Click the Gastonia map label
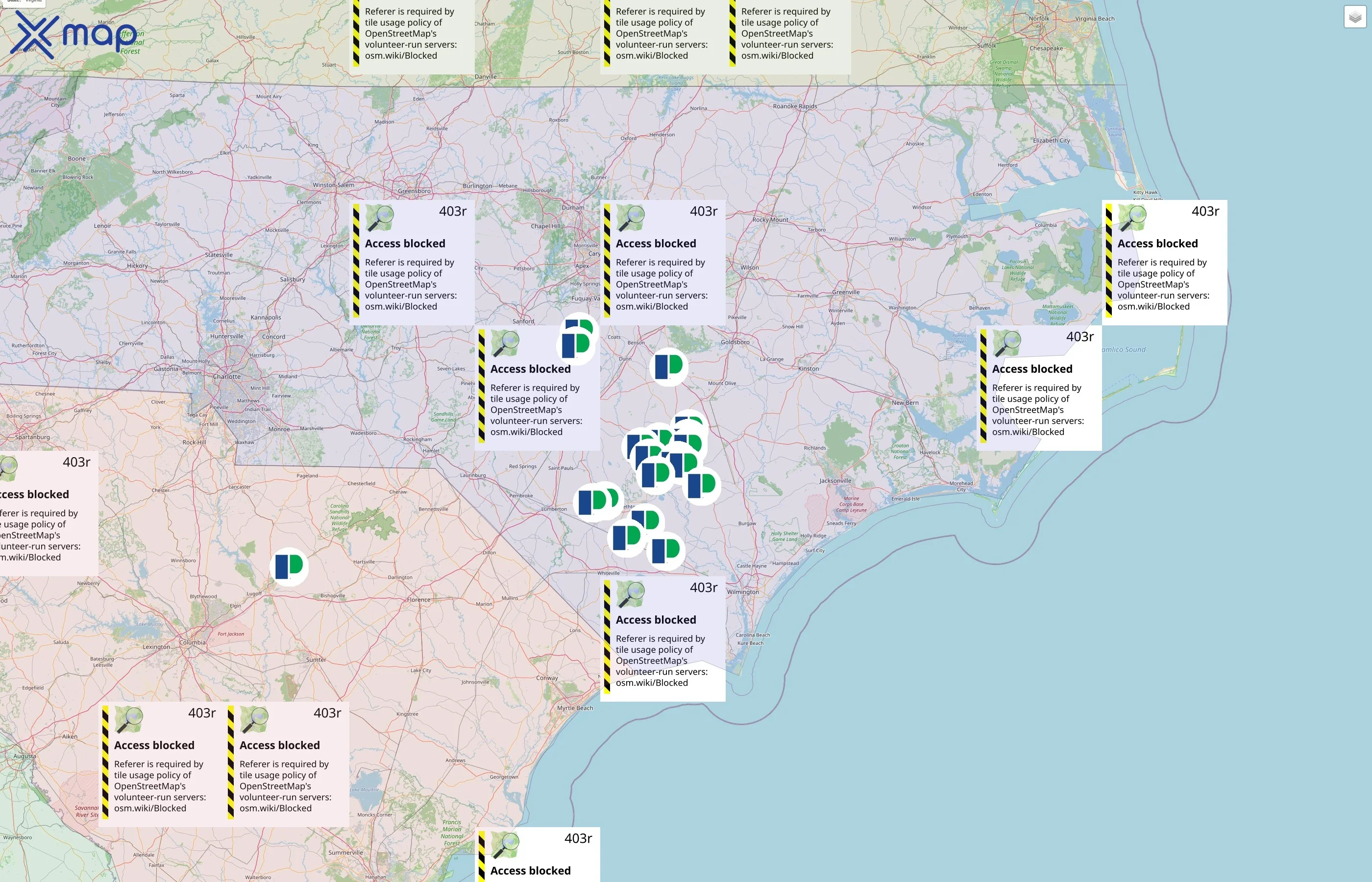Screen dimensions: 1372x882 tap(166, 369)
